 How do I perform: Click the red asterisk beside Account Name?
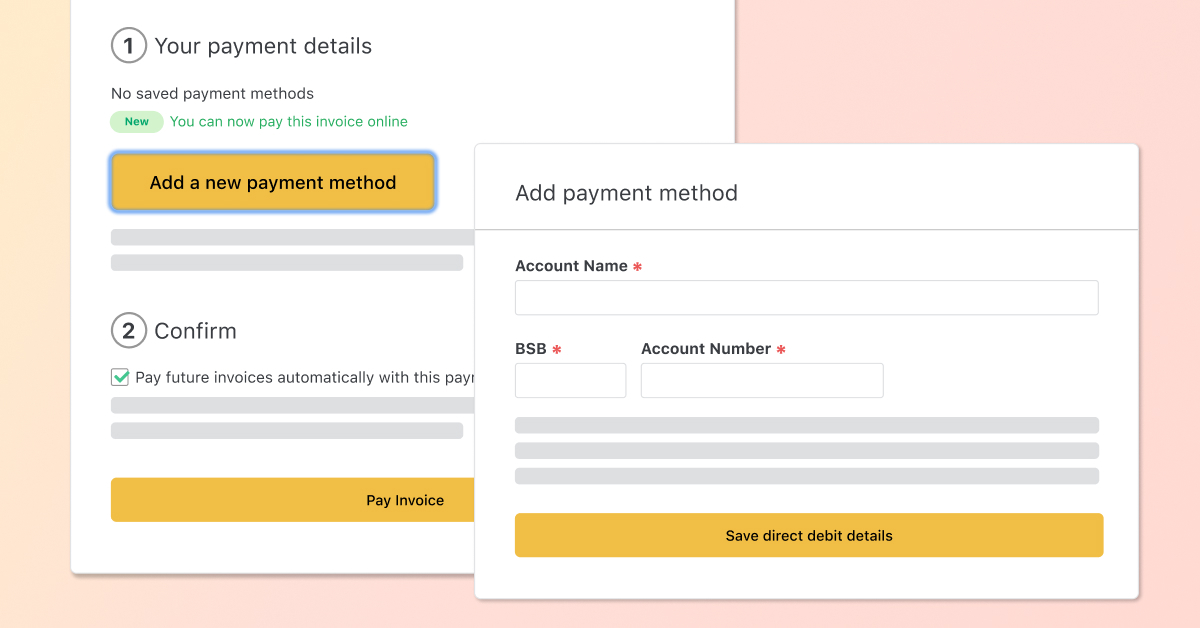[638, 267]
